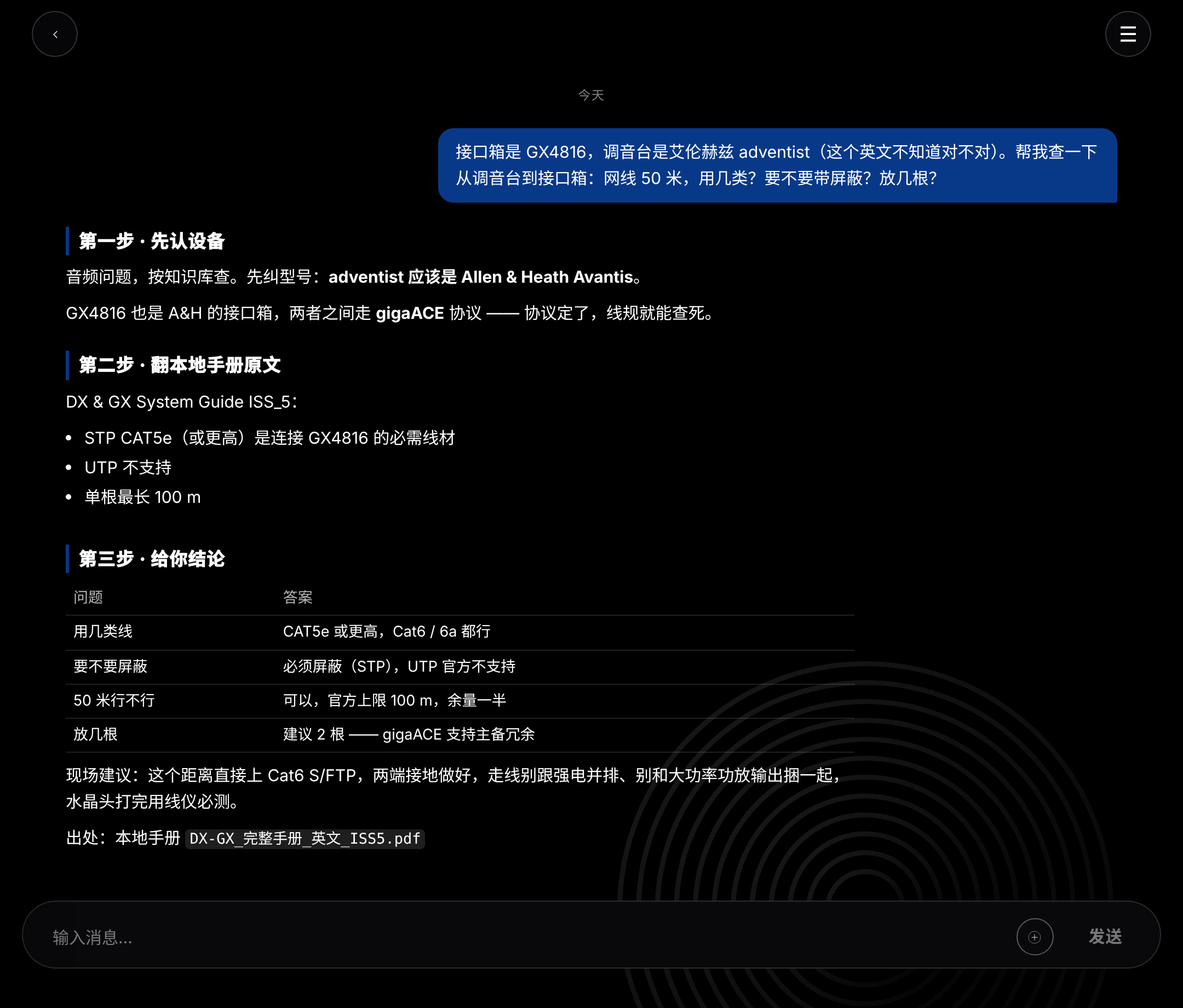This screenshot has width=1183, height=1008.
Task: Select bullet UTP 不支持
Action: 128,467
